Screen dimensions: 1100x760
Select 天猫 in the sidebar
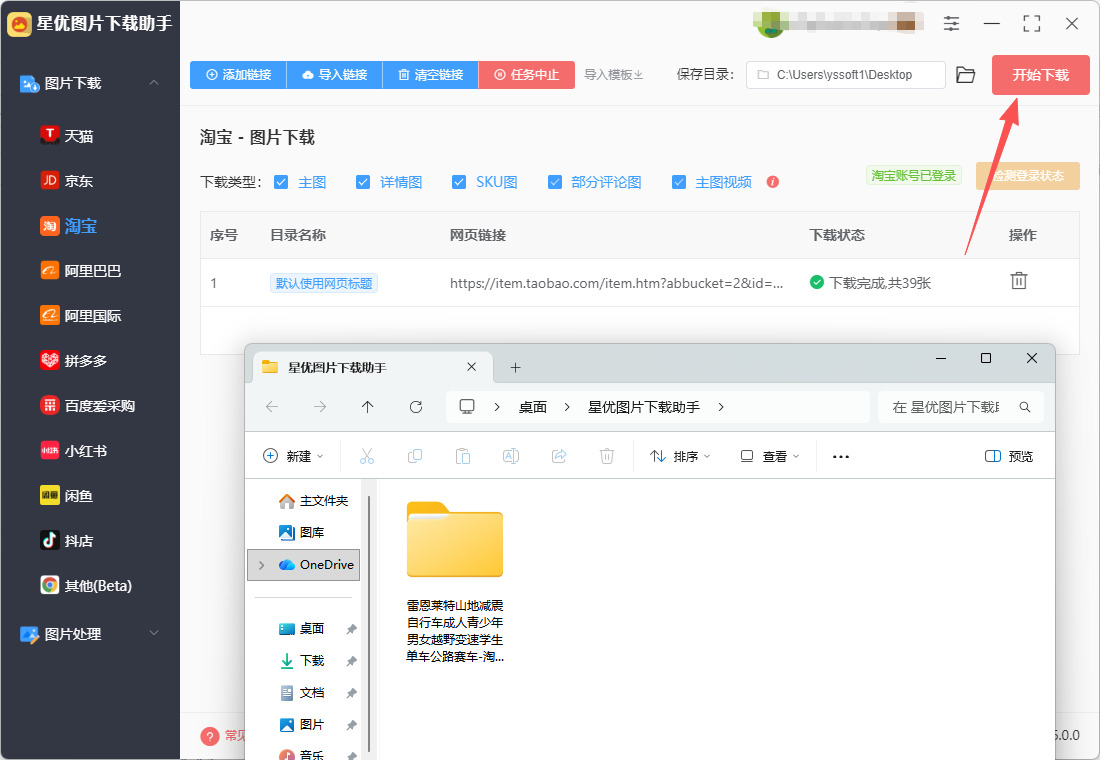pos(79,135)
